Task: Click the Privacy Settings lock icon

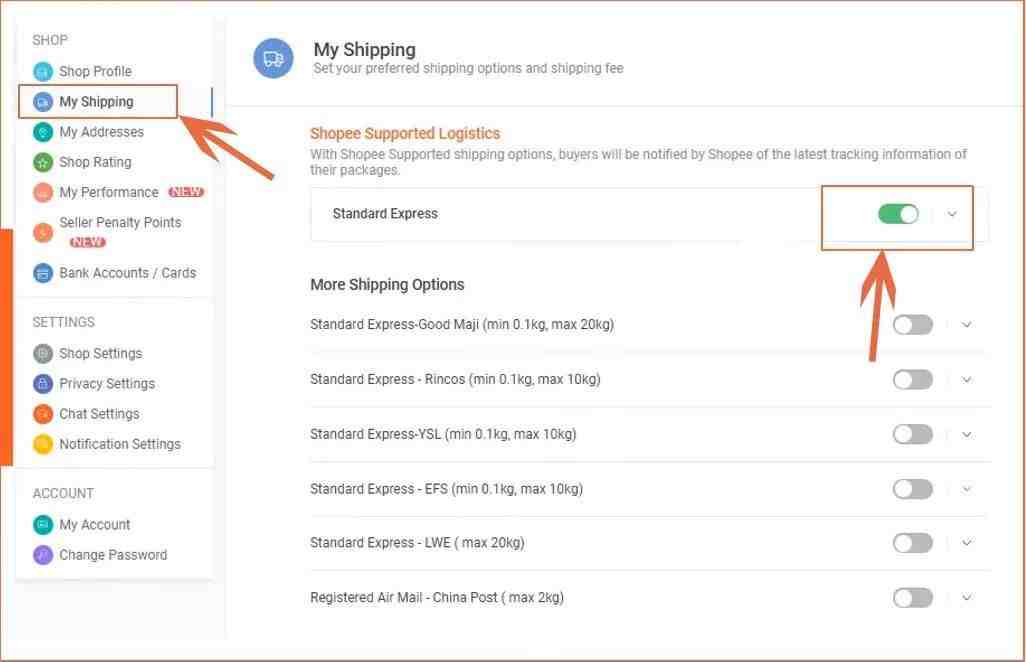Action: 43,383
